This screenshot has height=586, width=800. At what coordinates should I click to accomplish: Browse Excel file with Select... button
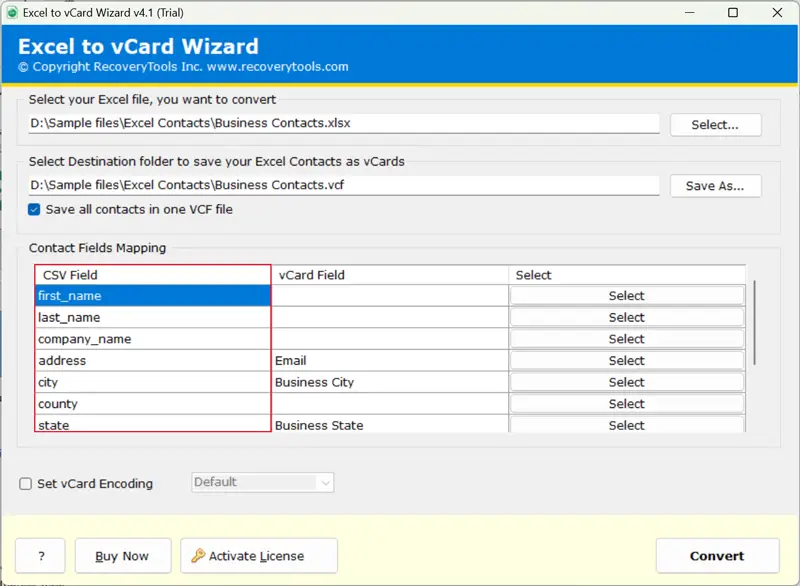coord(714,125)
